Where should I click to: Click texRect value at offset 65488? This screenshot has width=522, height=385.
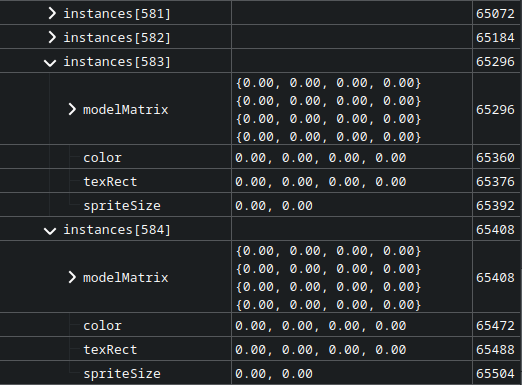pyautogui.click(x=321, y=350)
